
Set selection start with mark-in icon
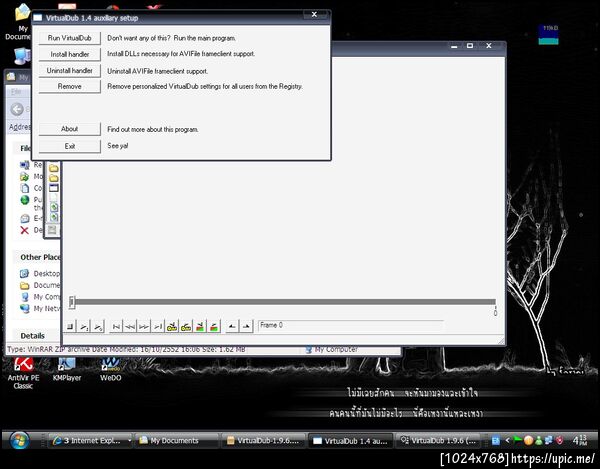(232, 326)
